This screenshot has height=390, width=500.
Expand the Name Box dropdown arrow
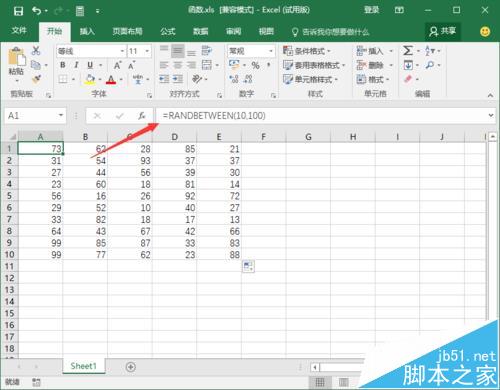coord(61,115)
